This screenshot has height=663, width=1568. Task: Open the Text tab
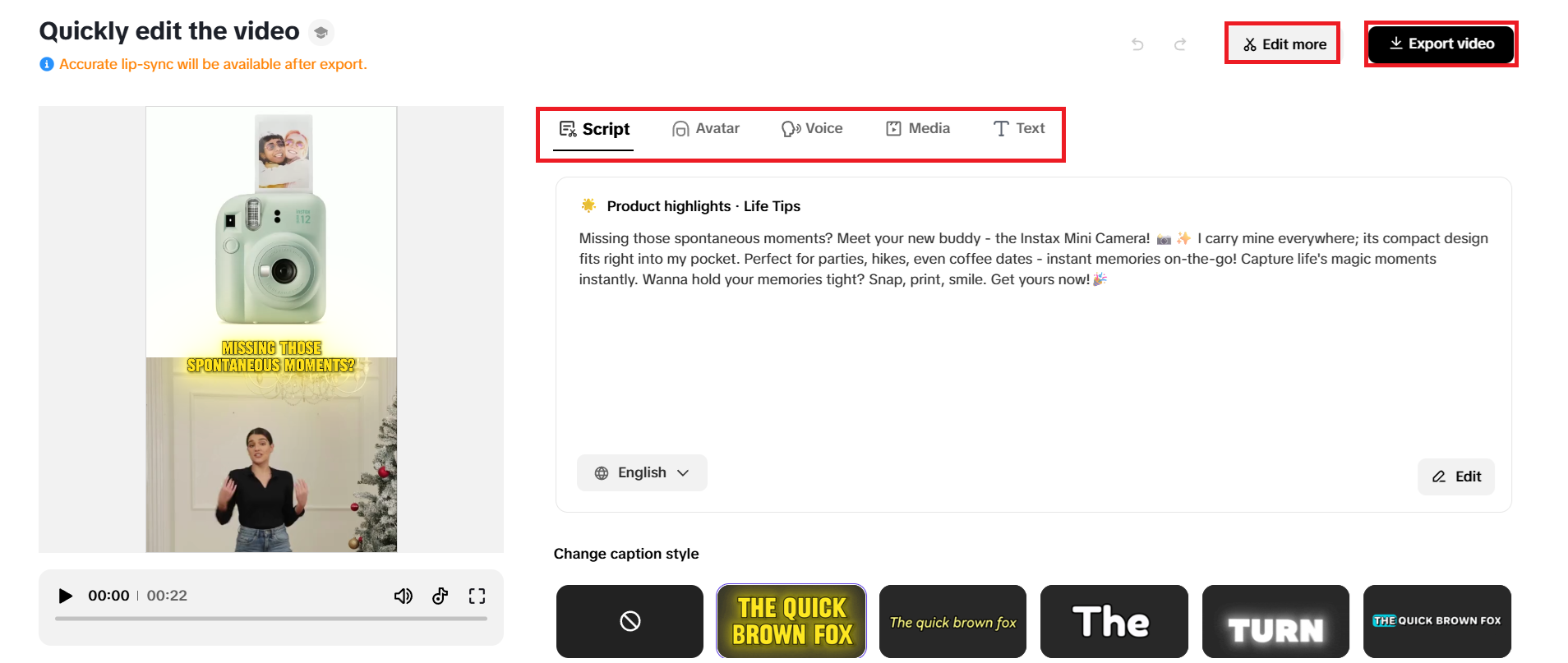[1019, 129]
